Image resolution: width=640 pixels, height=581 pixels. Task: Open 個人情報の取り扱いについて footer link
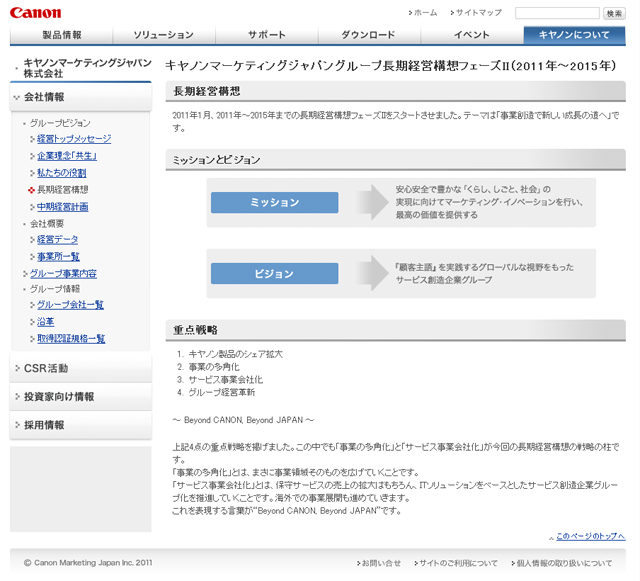coord(562,563)
